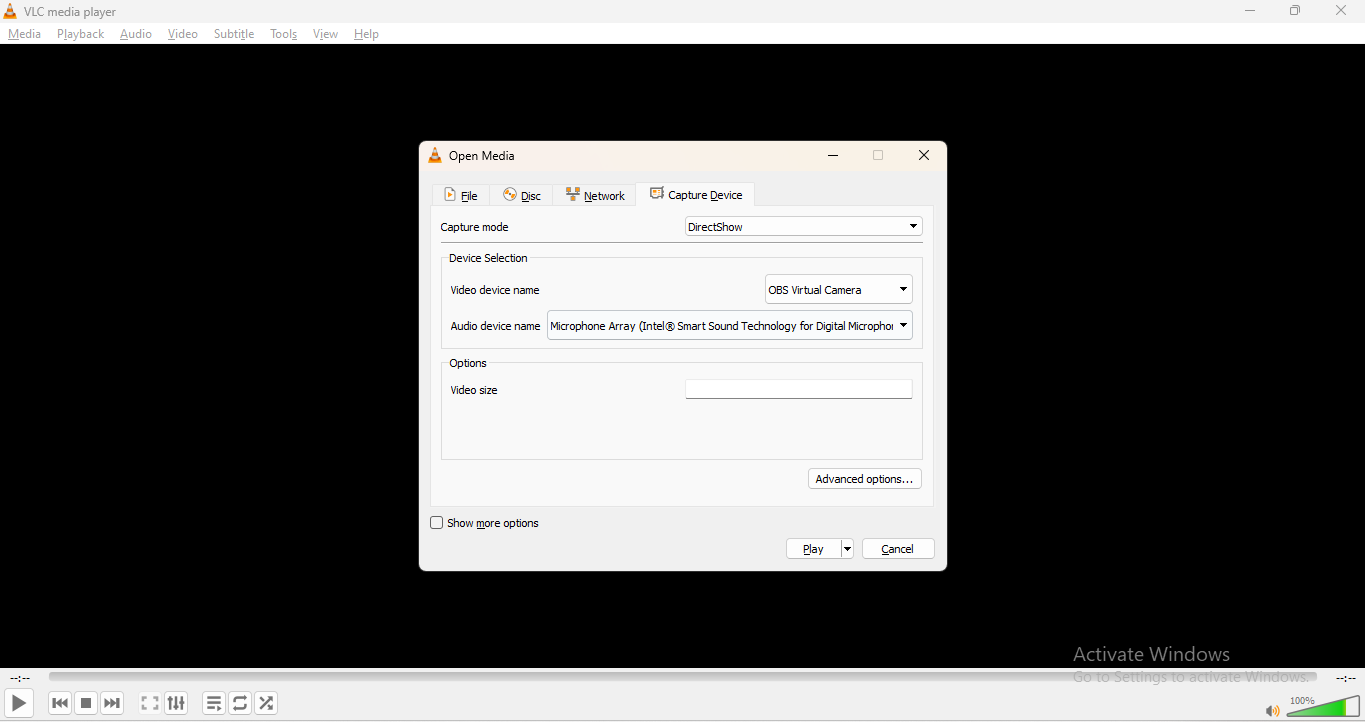This screenshot has height=722, width=1365.
Task: Open the Subtitle menu
Action: pyautogui.click(x=234, y=34)
